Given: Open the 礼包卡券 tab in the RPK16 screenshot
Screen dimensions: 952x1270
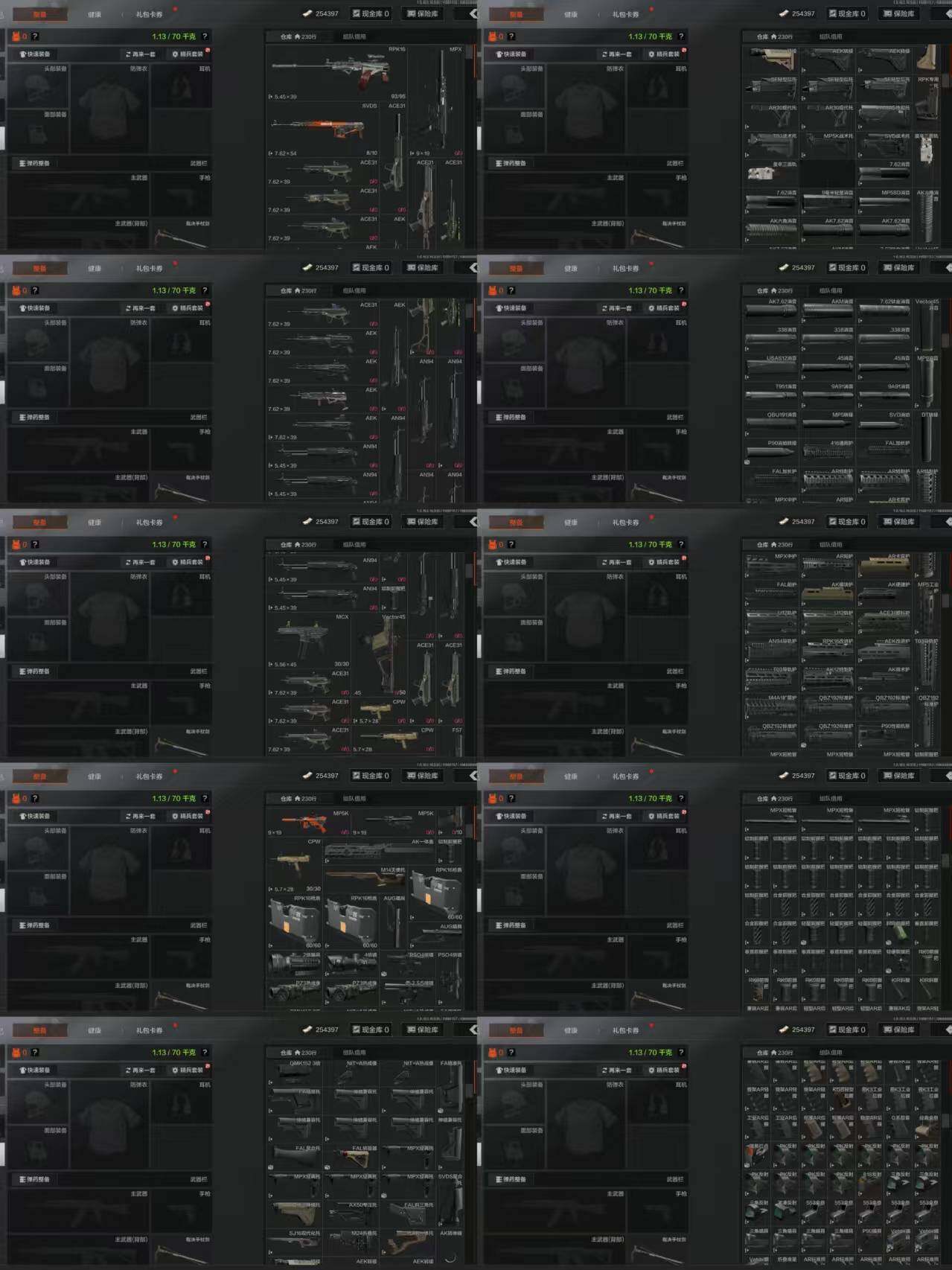Looking at the screenshot, I should [149, 14].
